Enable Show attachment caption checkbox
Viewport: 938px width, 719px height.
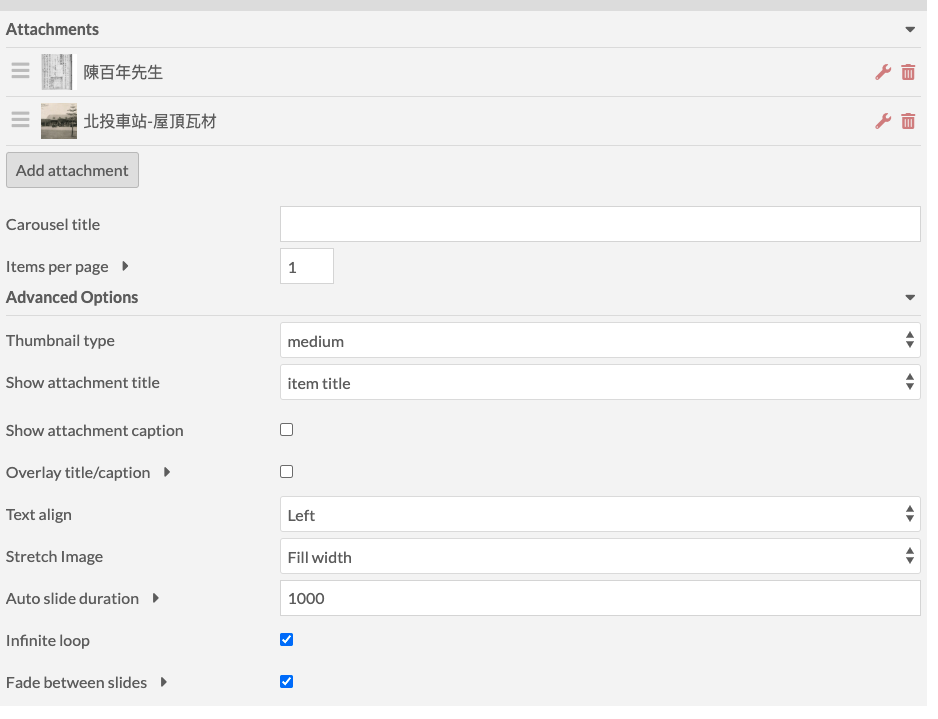coord(287,430)
